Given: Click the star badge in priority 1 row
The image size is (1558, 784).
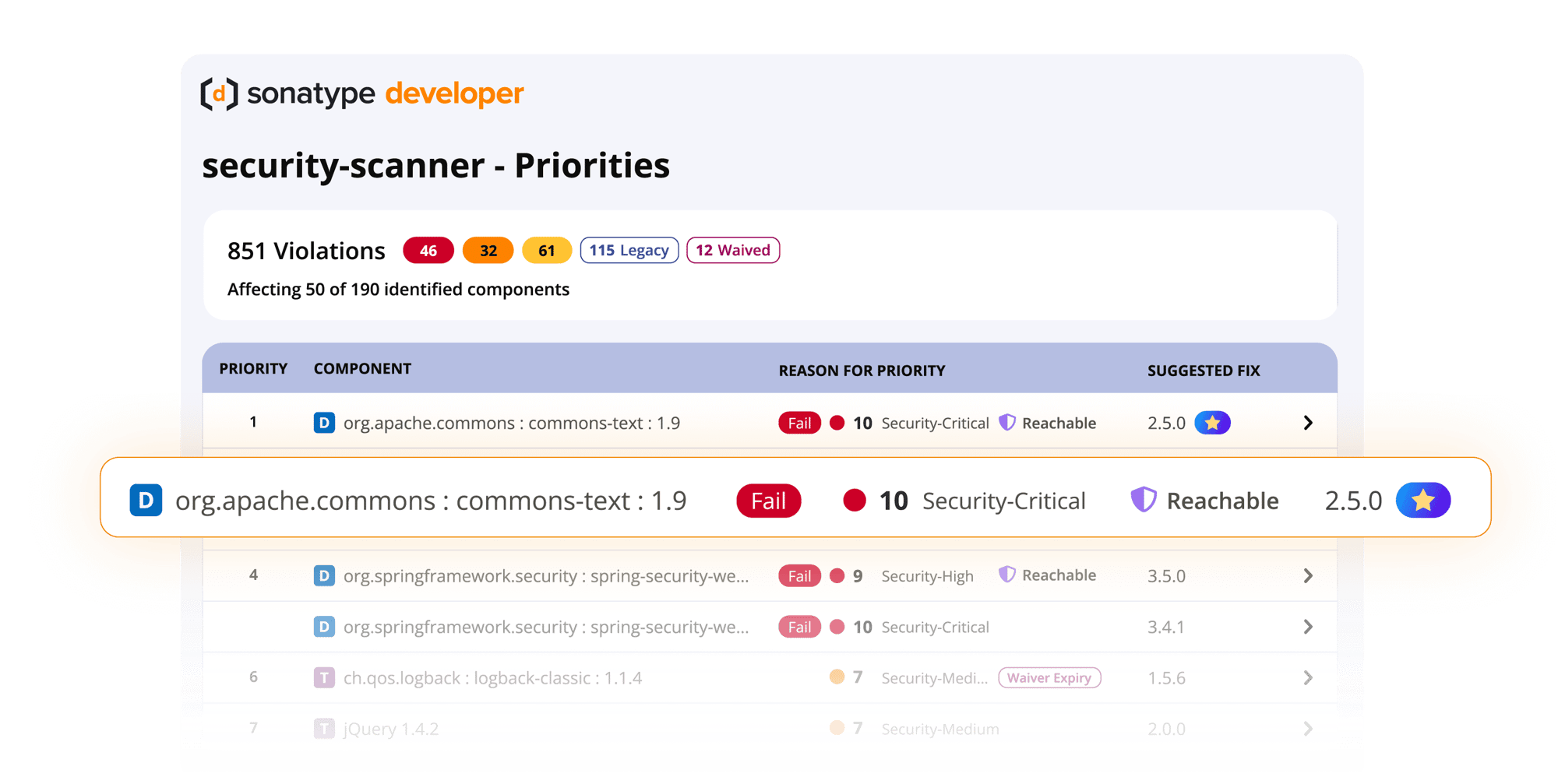Looking at the screenshot, I should click(x=1213, y=423).
